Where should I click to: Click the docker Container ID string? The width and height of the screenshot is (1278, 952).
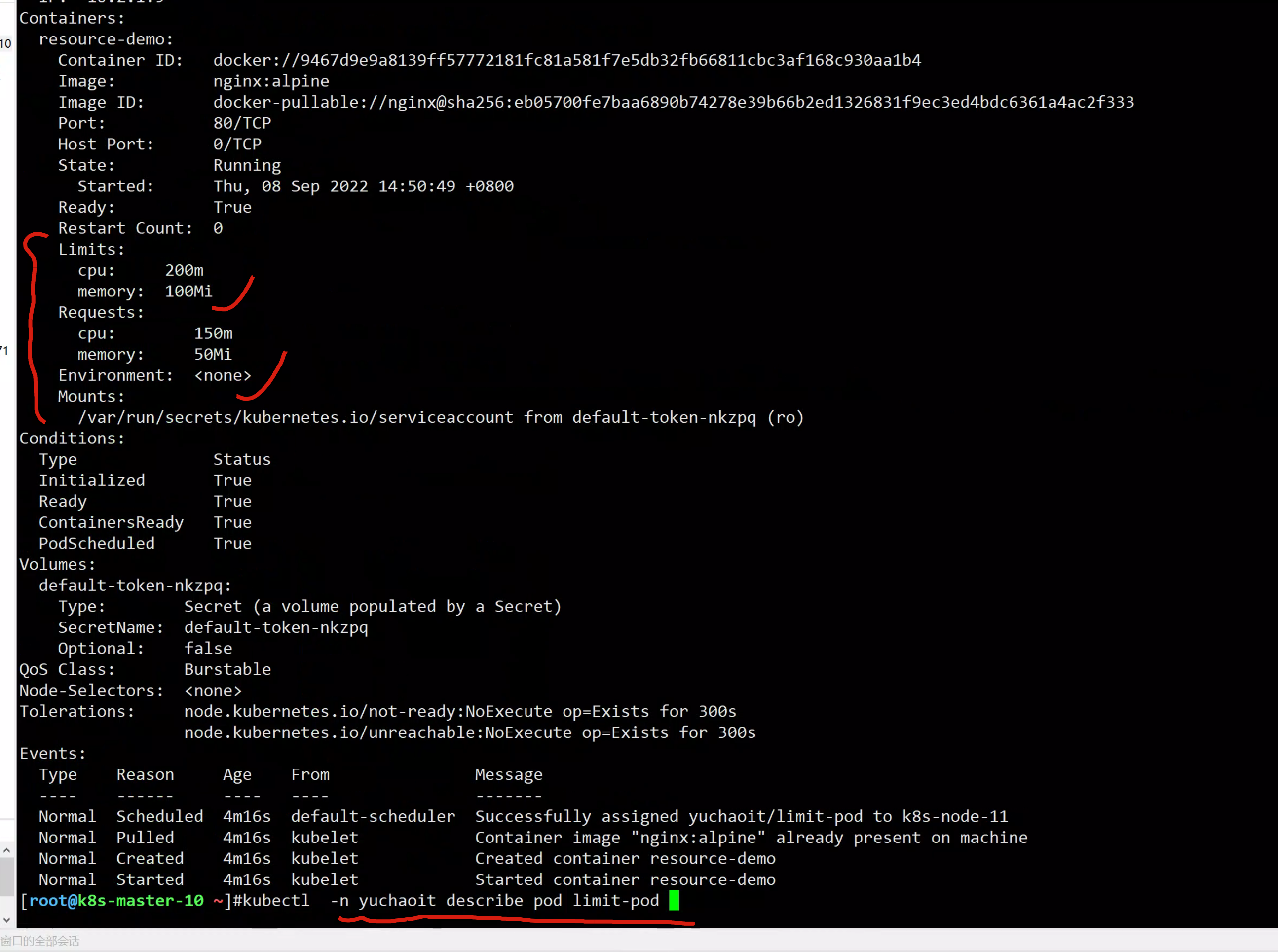pos(566,60)
